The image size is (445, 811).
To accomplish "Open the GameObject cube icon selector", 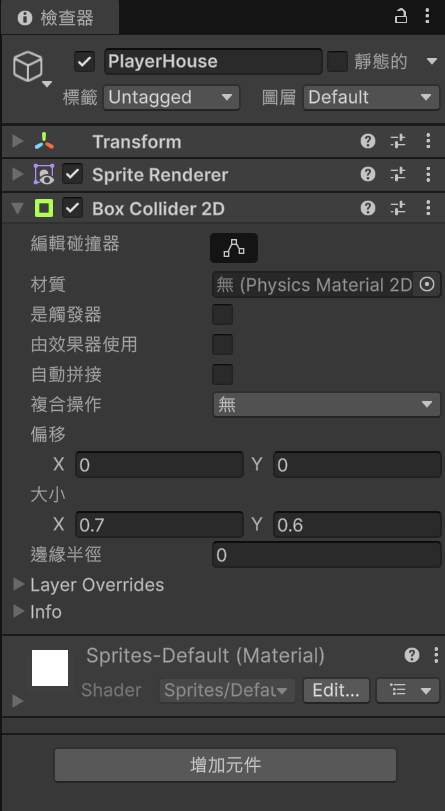I will pos(28,67).
